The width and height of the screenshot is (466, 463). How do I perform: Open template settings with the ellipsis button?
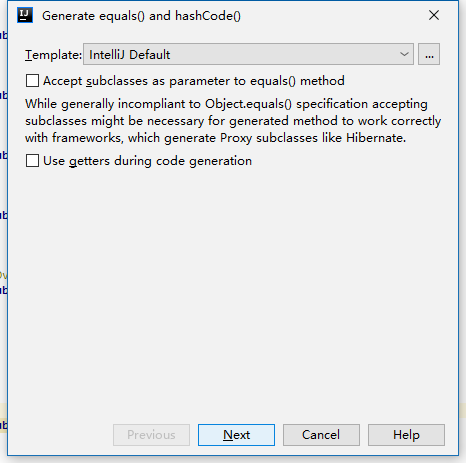(429, 54)
